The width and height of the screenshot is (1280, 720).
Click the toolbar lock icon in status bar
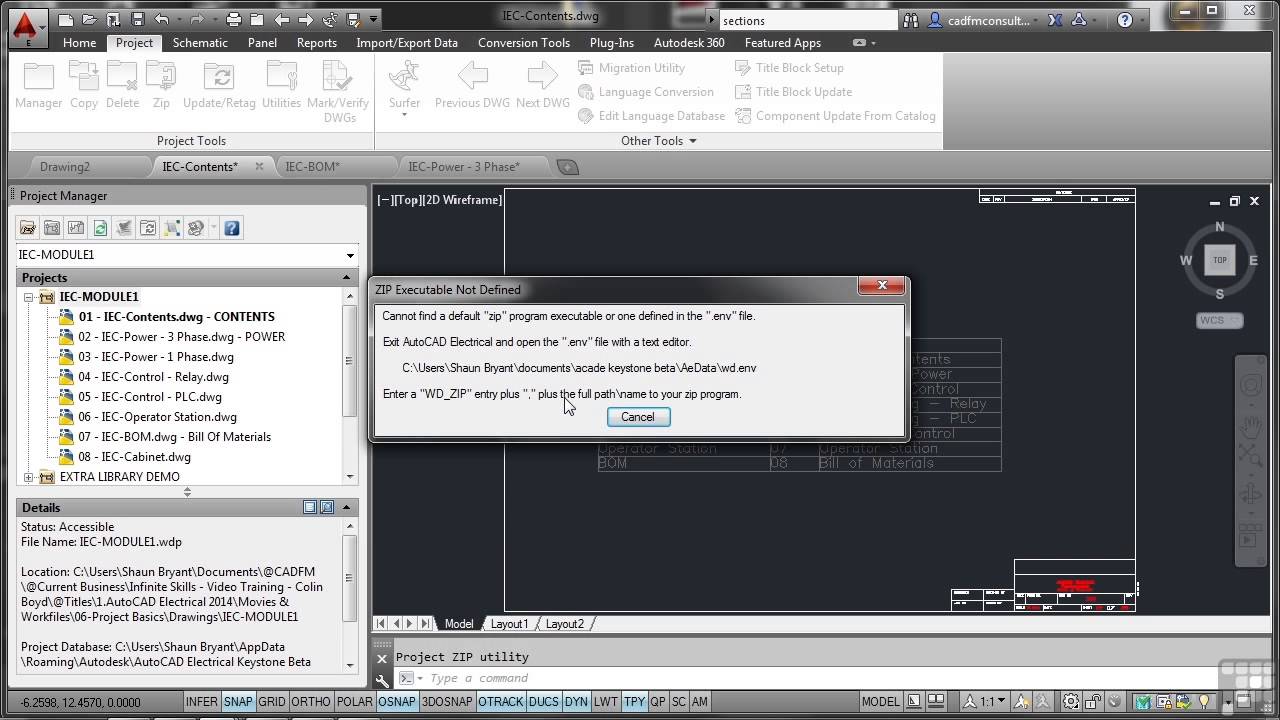pyautogui.click(x=1094, y=701)
